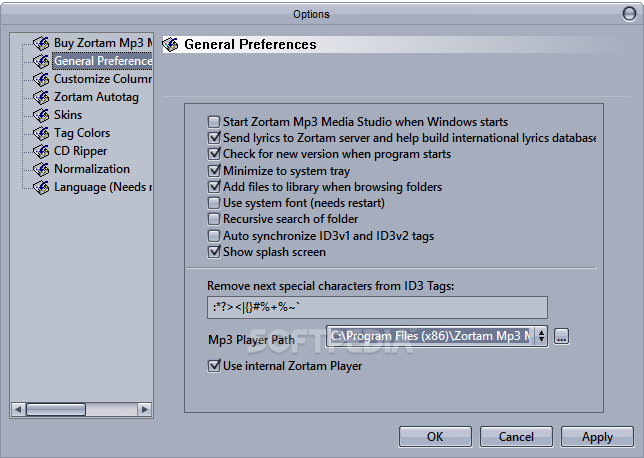Go to the Skins section
Viewport: 644px width, 458px height.
click(x=68, y=115)
